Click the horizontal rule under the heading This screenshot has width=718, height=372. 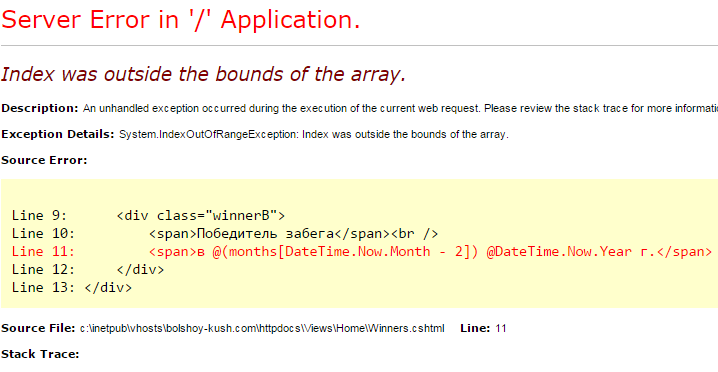359,46
